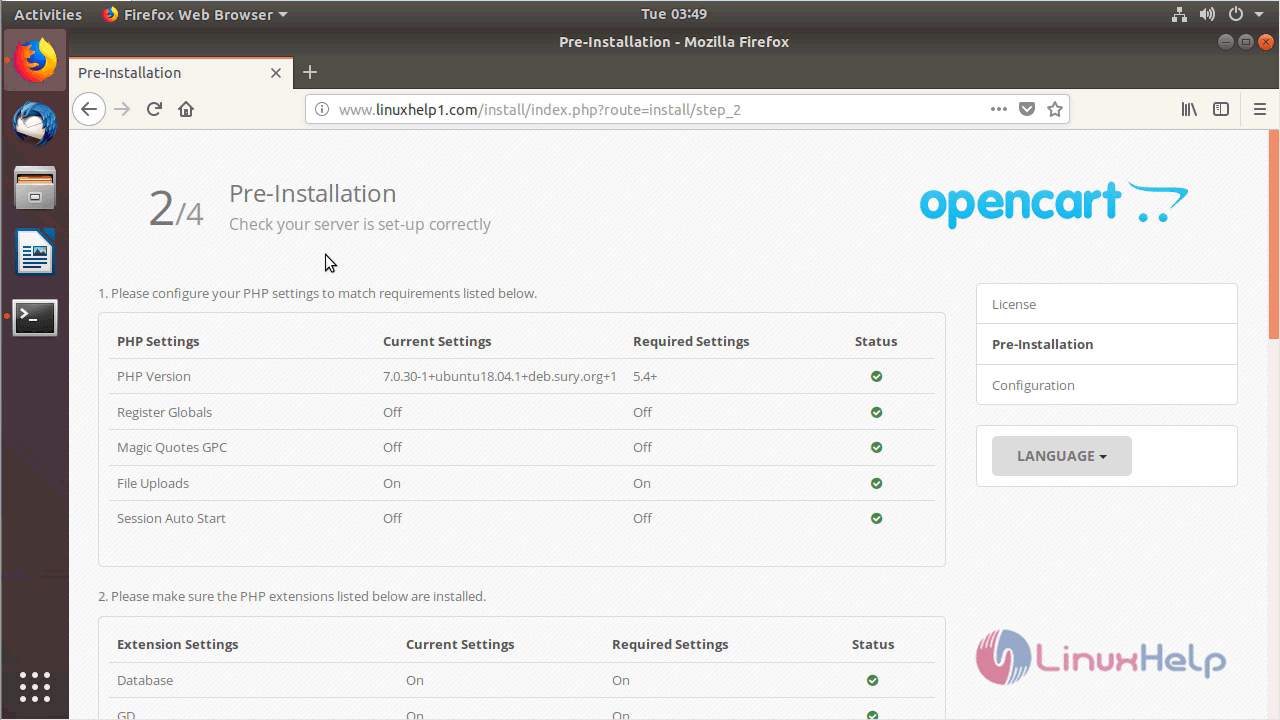
Task: Go back to the previous page
Action: pos(89,109)
